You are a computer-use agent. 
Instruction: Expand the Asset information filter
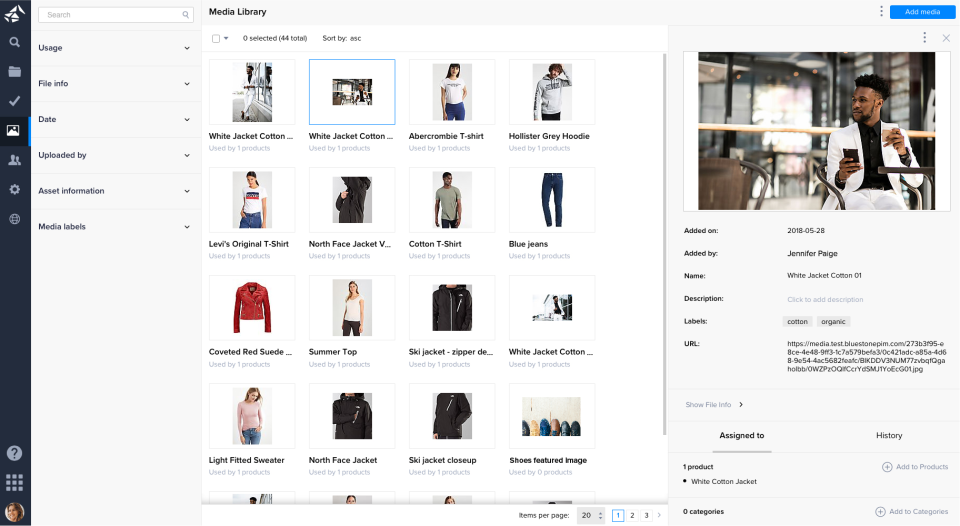pos(114,191)
